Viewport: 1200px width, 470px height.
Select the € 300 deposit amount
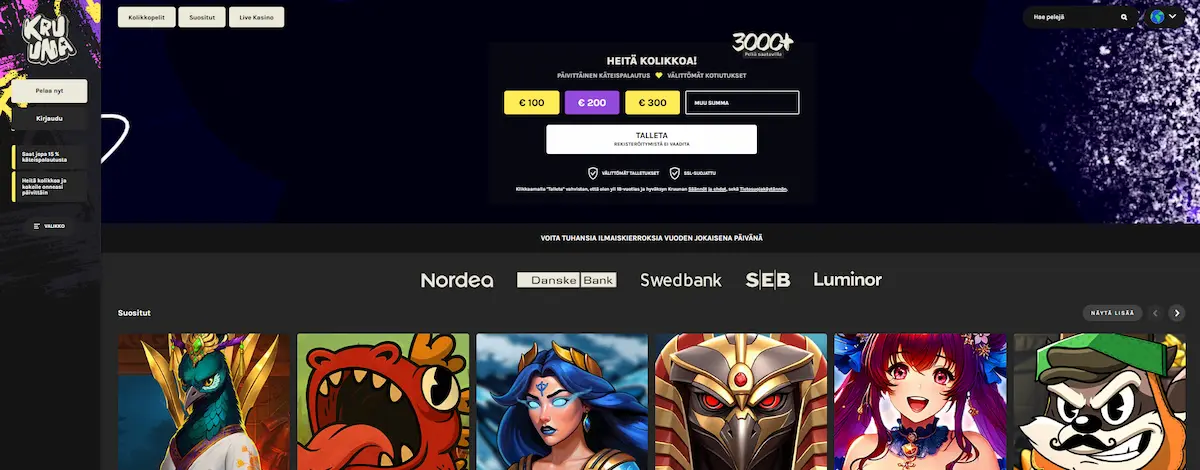[652, 103]
